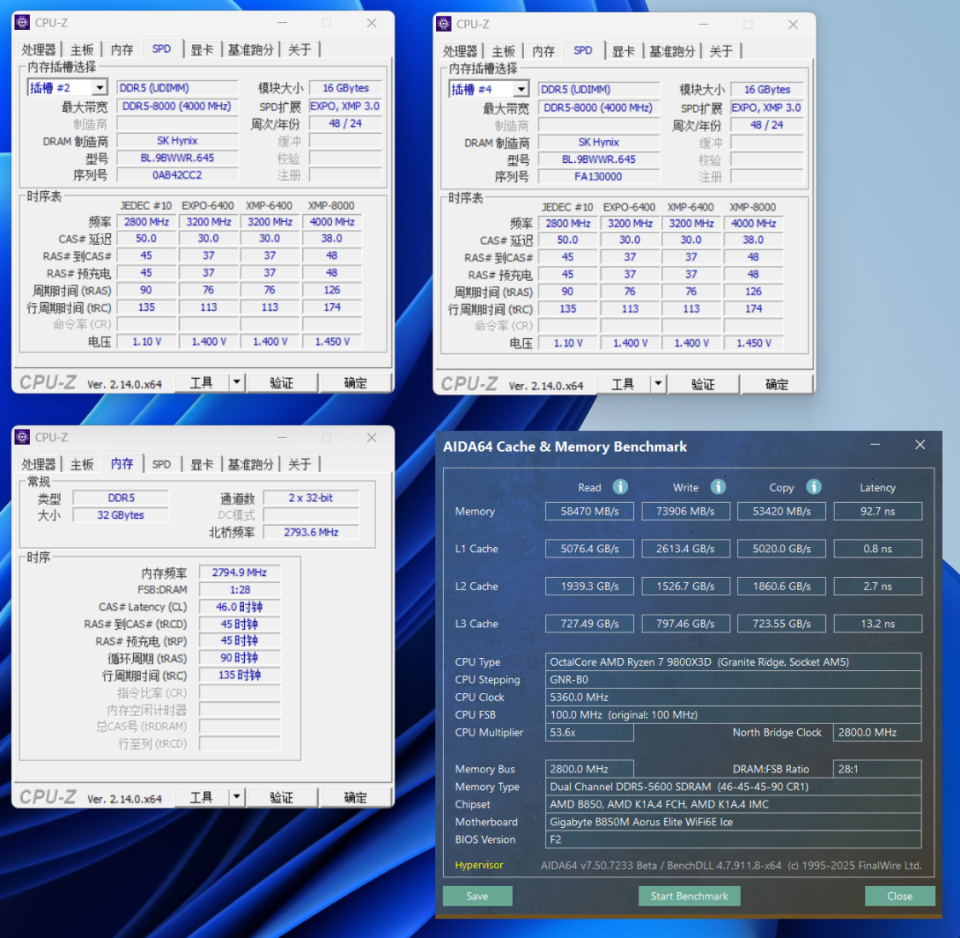Open 处理器 tab in bottom-left CPU-Z window
This screenshot has width=960, height=938.
tap(39, 464)
